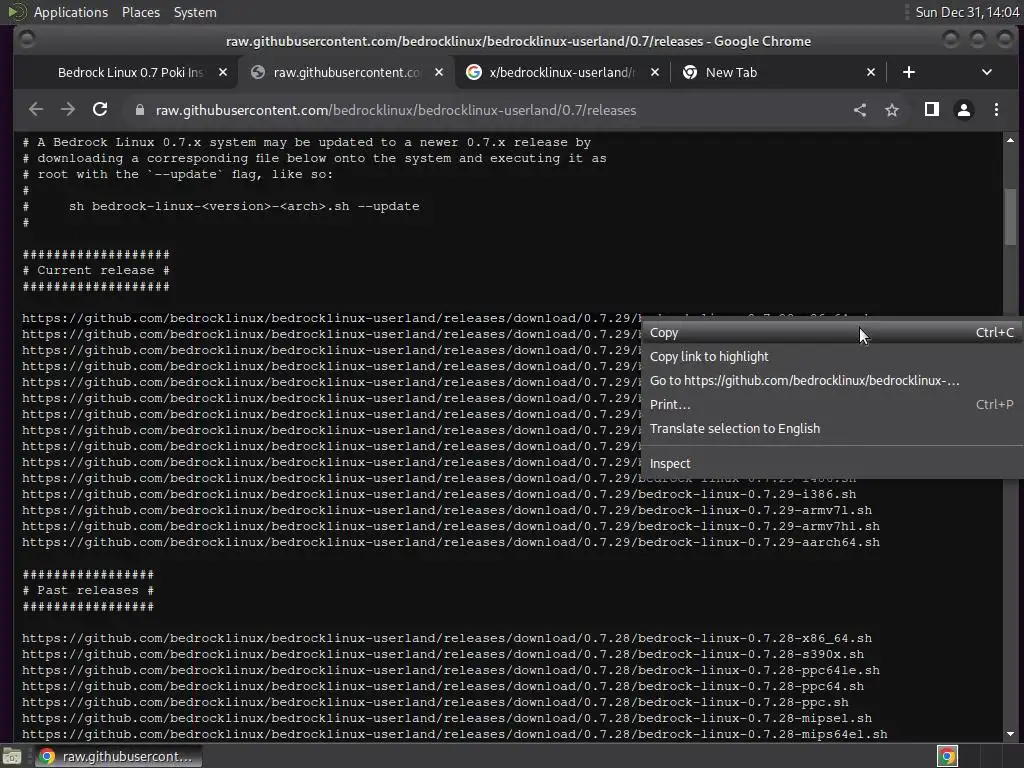Click the 0.7.28-ppc64.sh URL line
Image resolution: width=1024 pixels, height=768 pixels.
click(443, 686)
